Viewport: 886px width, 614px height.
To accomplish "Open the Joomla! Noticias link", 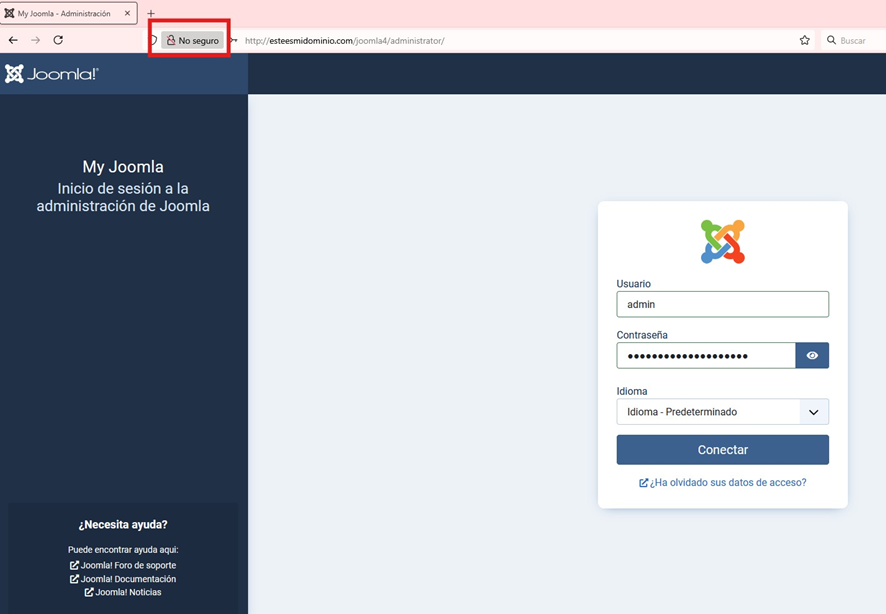I will coord(123,592).
